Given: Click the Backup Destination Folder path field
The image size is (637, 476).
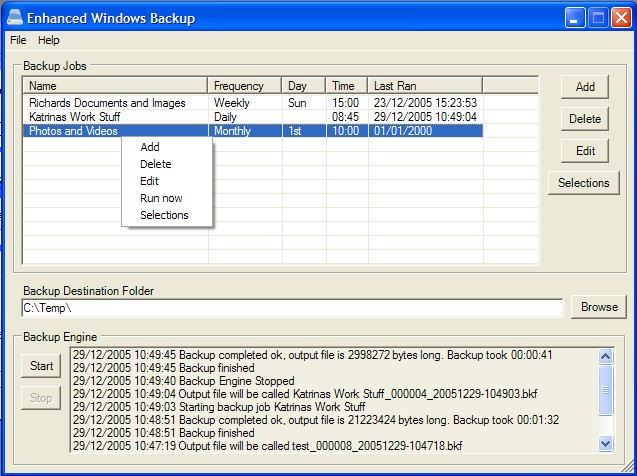Looking at the screenshot, I should [292, 308].
